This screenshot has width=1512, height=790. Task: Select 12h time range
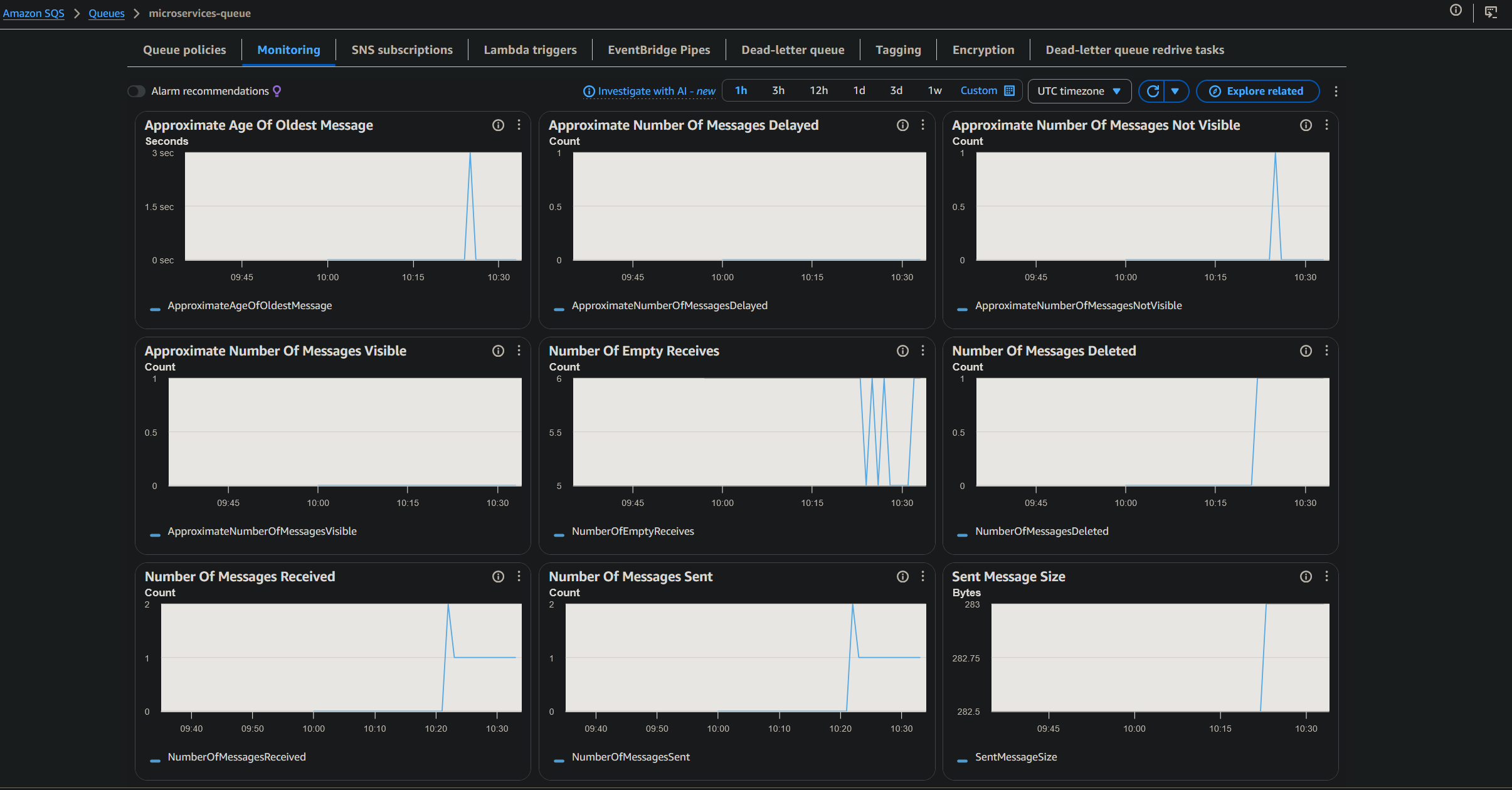pyautogui.click(x=818, y=91)
